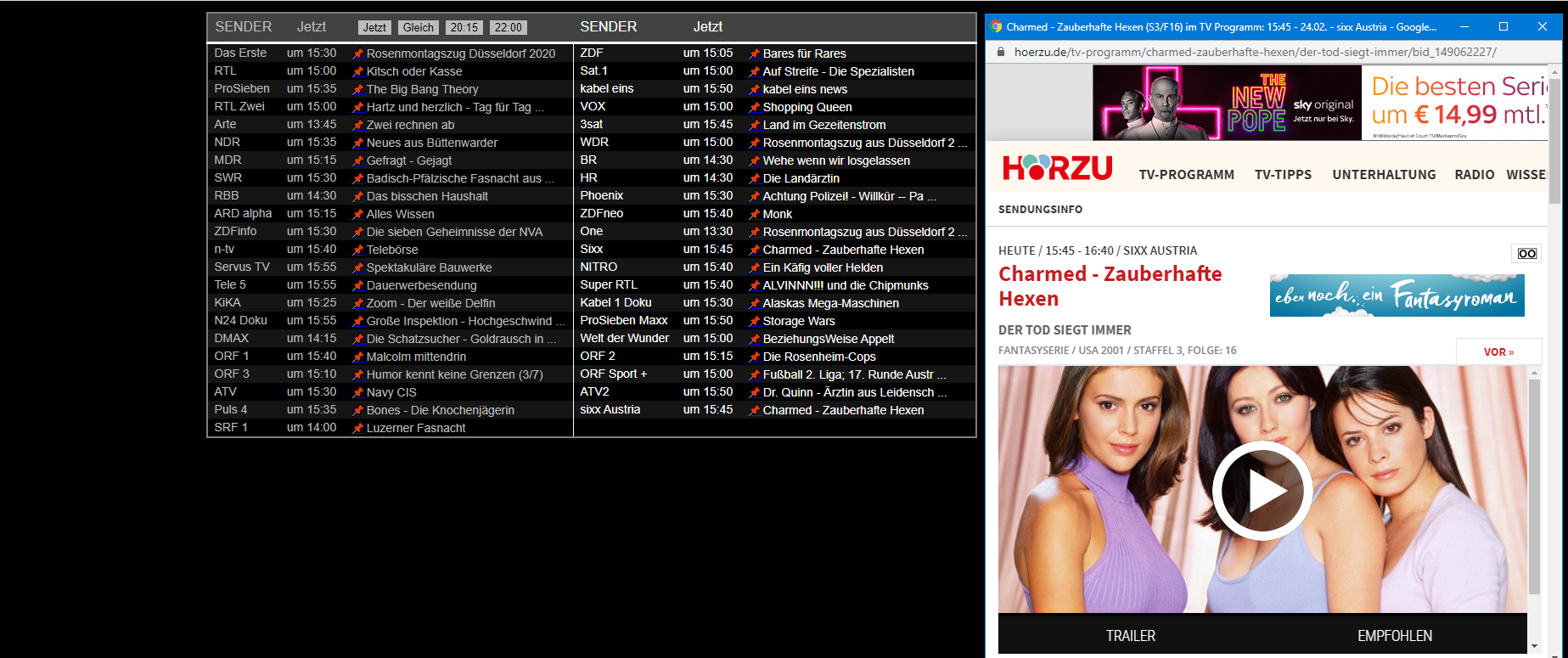Click the padlock icon in the address bar
This screenshot has height=658, width=1568.
[1000, 52]
